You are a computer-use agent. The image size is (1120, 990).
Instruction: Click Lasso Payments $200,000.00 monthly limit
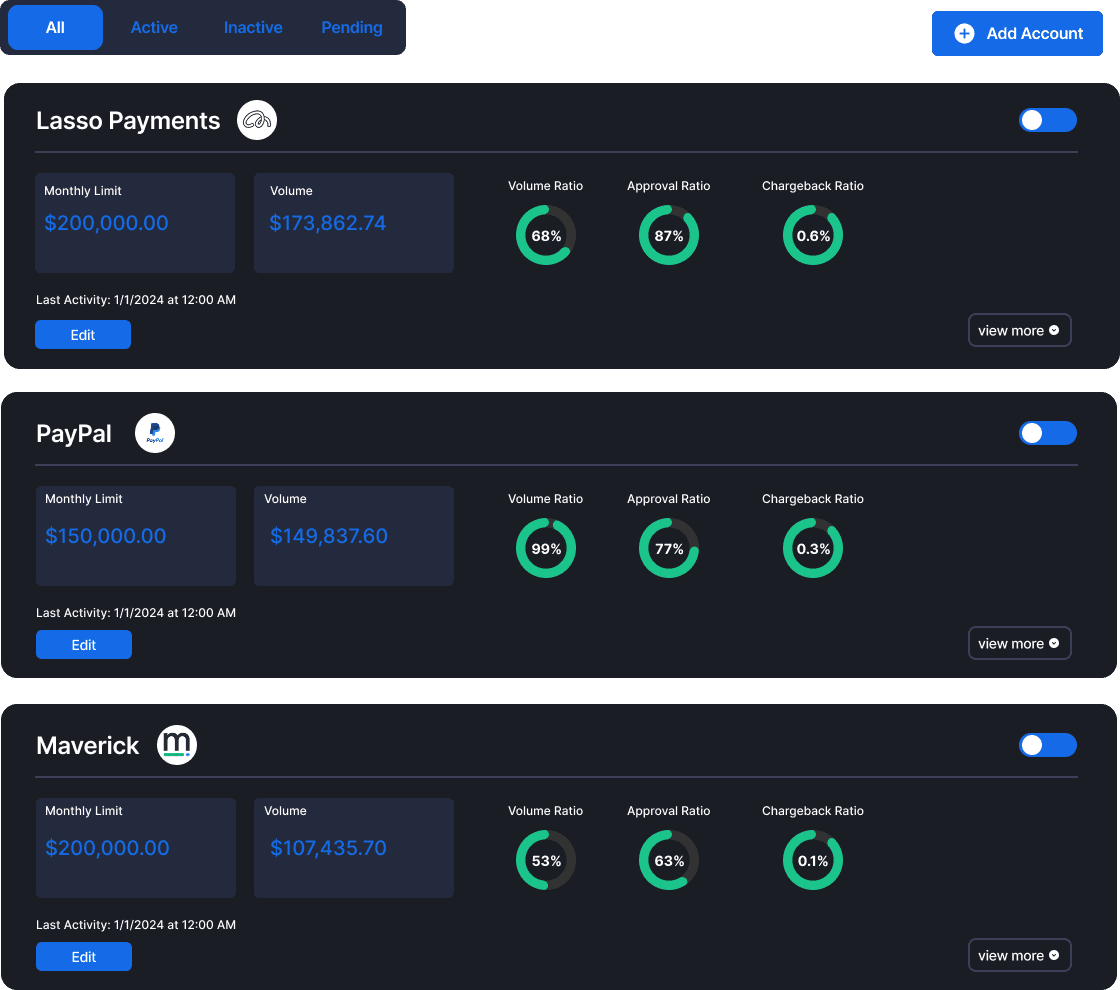click(x=106, y=223)
